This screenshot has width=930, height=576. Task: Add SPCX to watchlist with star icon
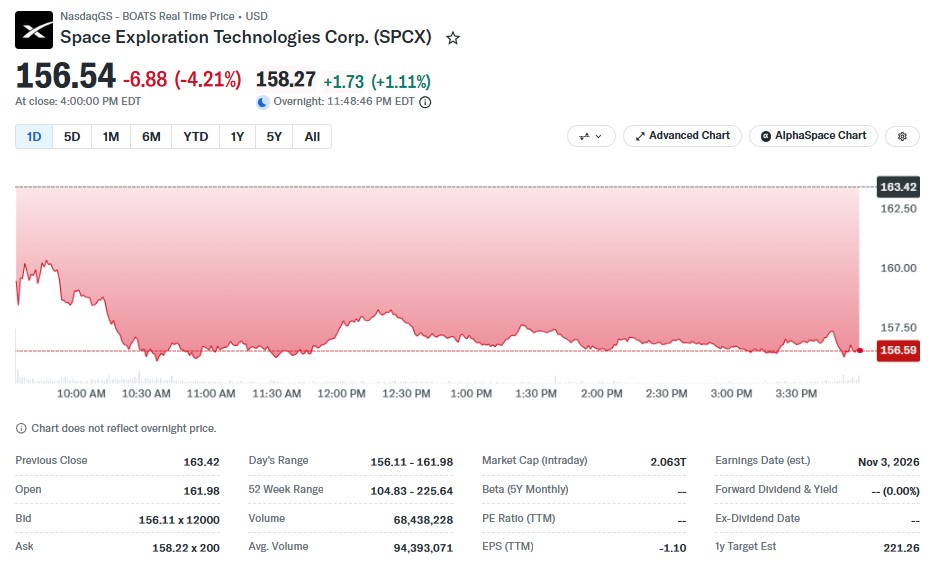tap(453, 39)
